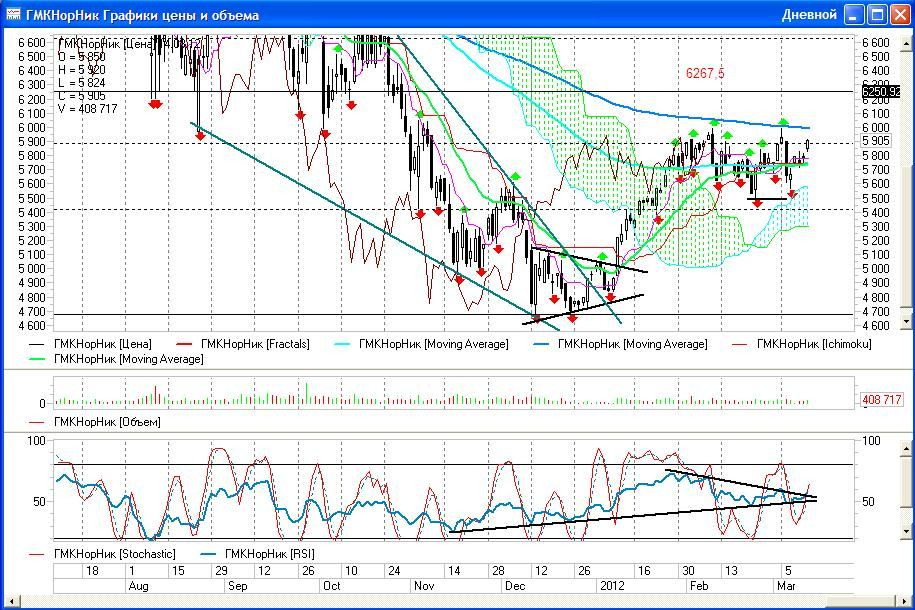Click the Stochastic panel's scroll-down arrow
The width and height of the screenshot is (915, 610).
point(906,531)
